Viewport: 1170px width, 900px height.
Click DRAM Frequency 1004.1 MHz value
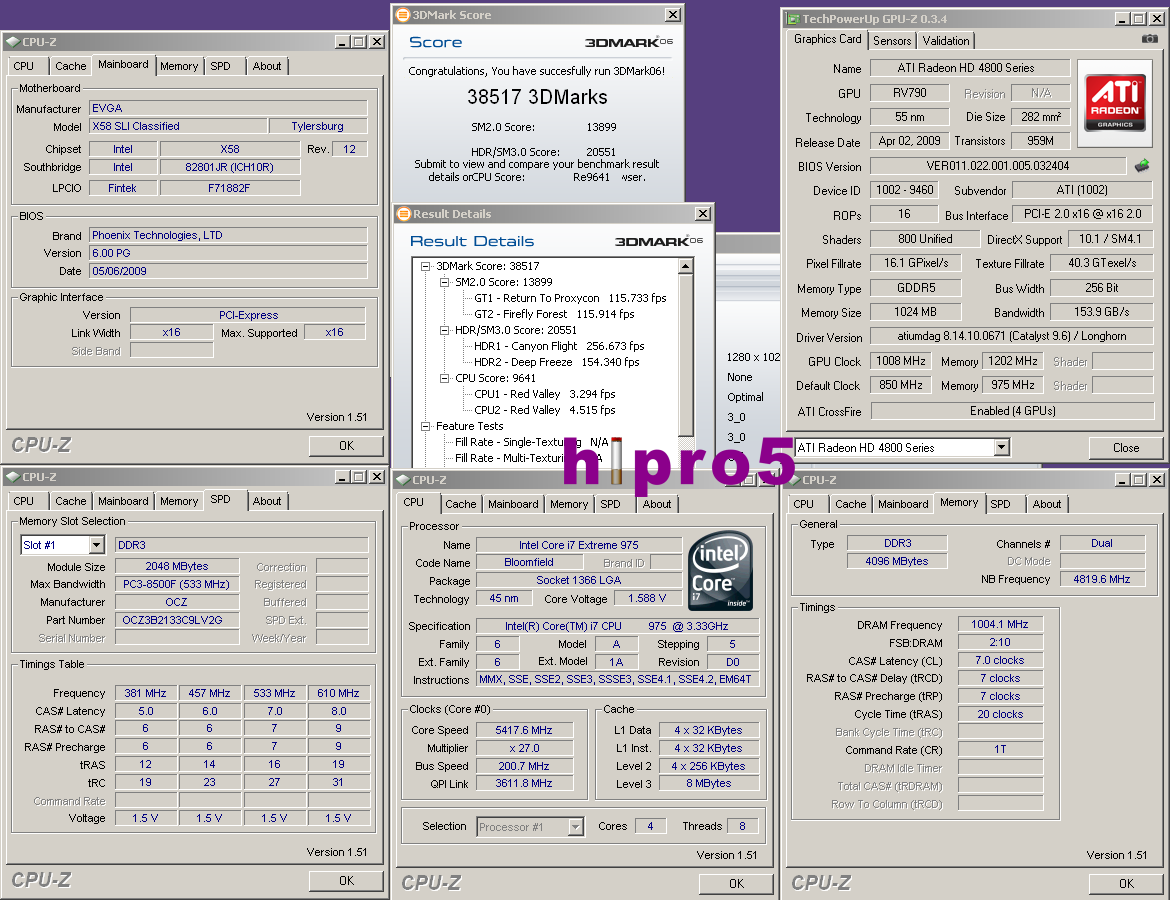[x=1000, y=625]
